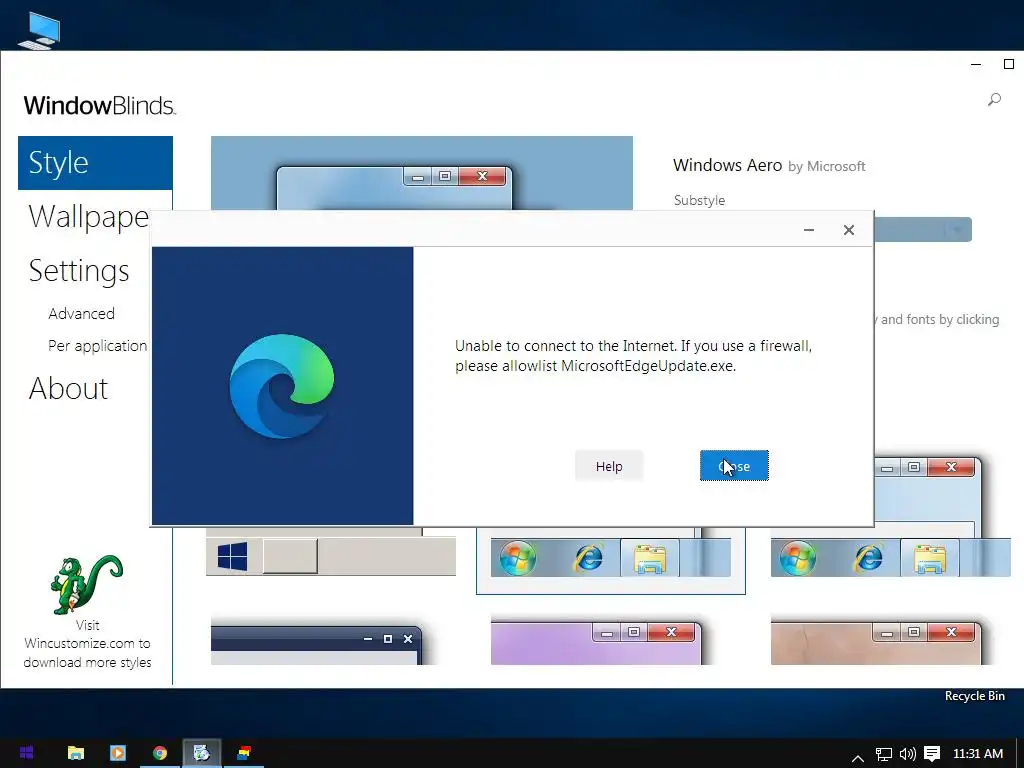Open network status tray icon
The width and height of the screenshot is (1024, 768).
[x=883, y=754]
